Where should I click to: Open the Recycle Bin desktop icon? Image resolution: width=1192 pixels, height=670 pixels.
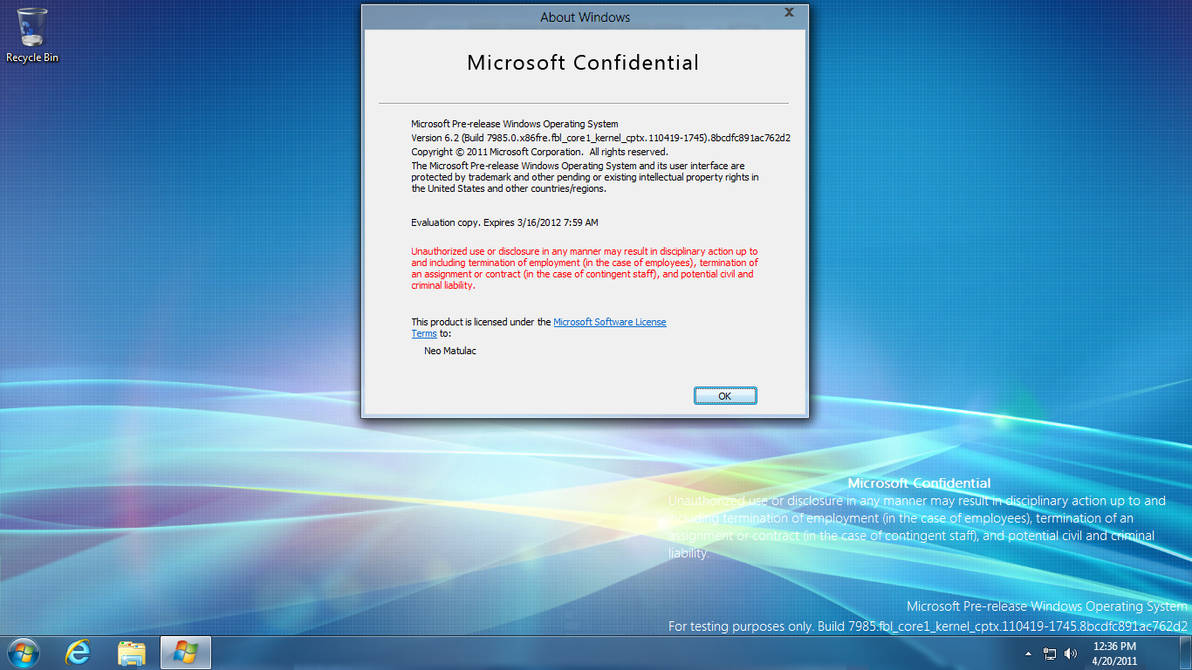tap(32, 35)
